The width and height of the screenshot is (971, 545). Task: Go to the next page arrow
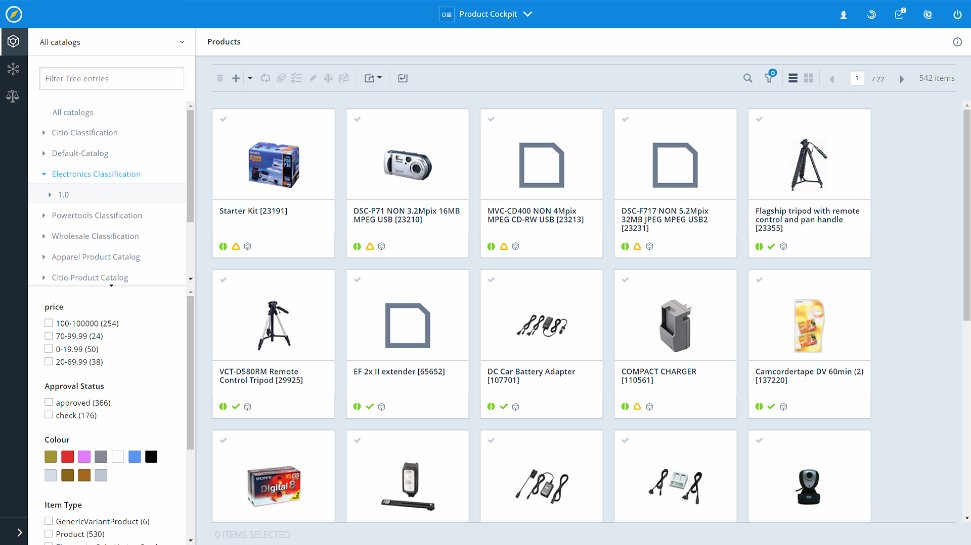coord(902,79)
